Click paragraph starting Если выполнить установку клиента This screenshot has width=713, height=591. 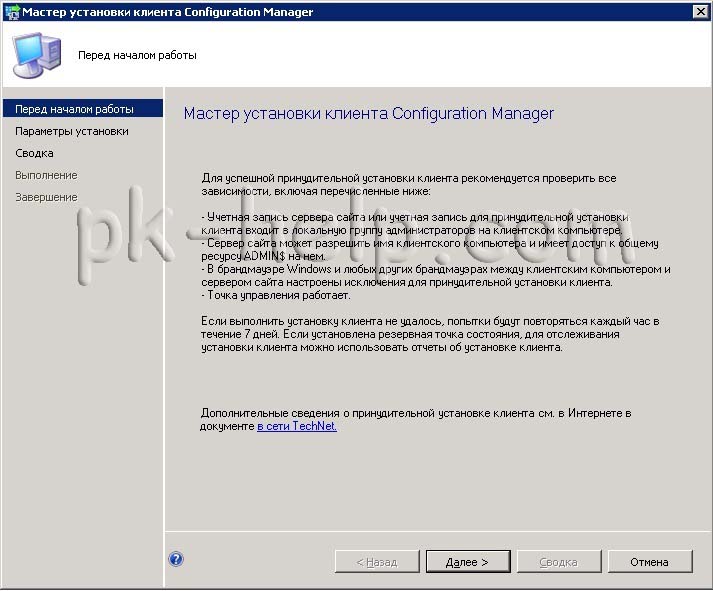coord(430,334)
